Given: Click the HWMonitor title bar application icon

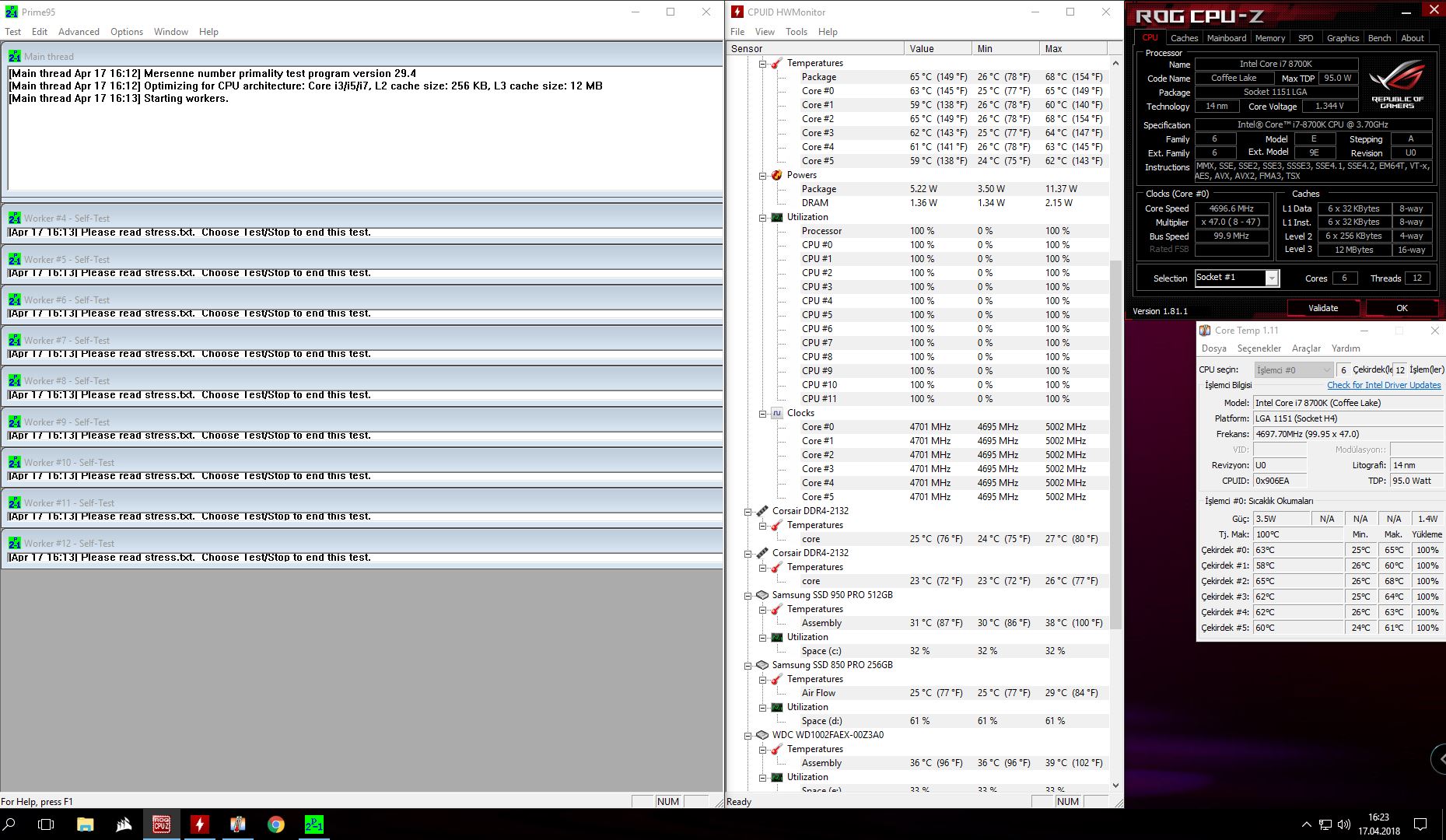Looking at the screenshot, I should tap(737, 12).
